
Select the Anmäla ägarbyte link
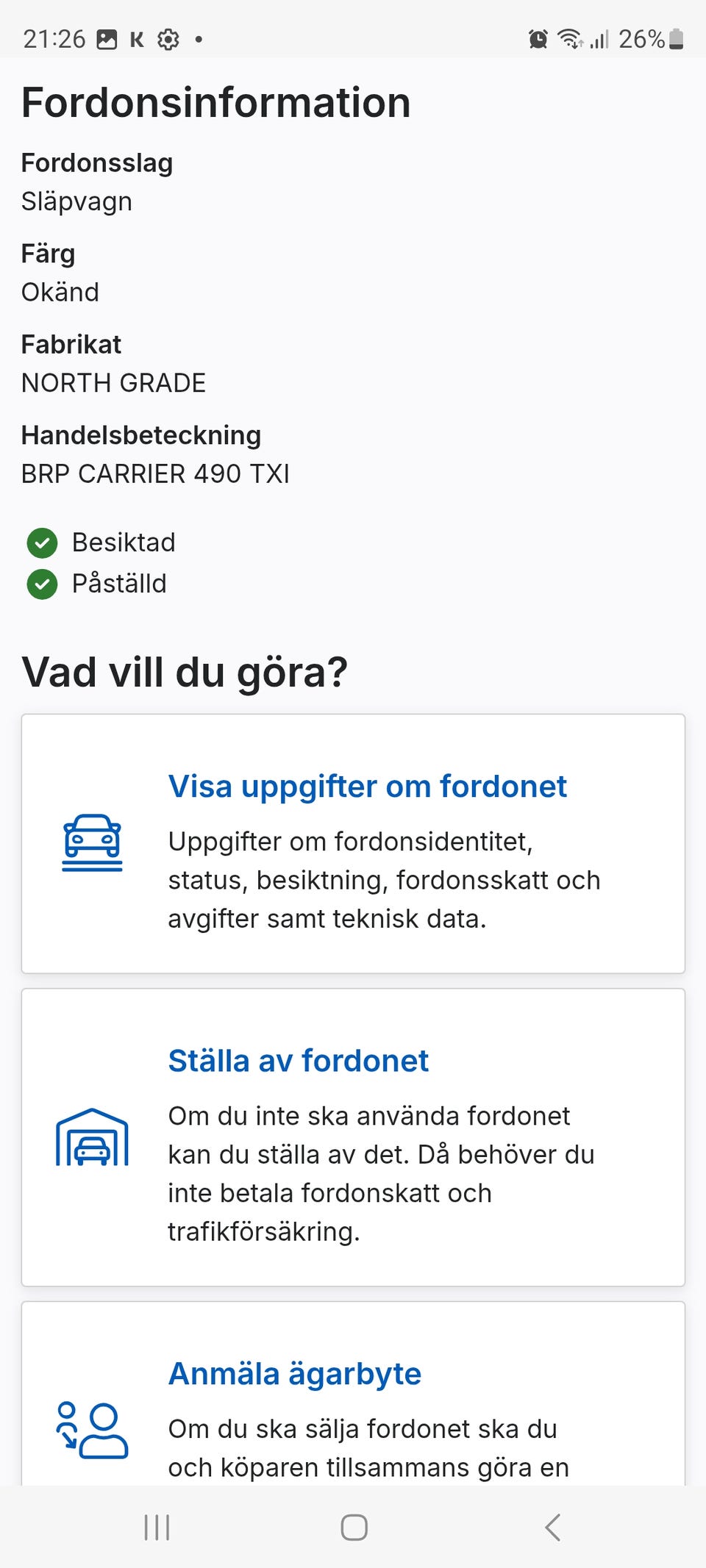point(294,1373)
